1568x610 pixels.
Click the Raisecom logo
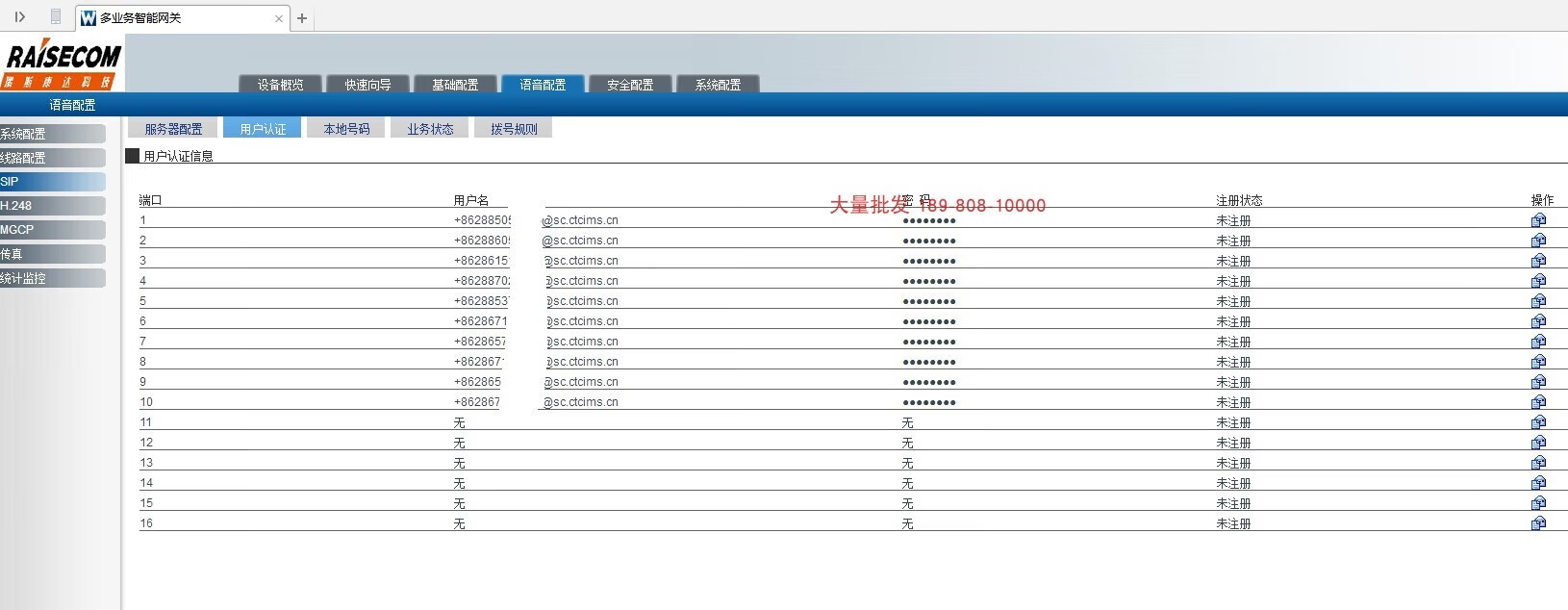pyautogui.click(x=63, y=64)
